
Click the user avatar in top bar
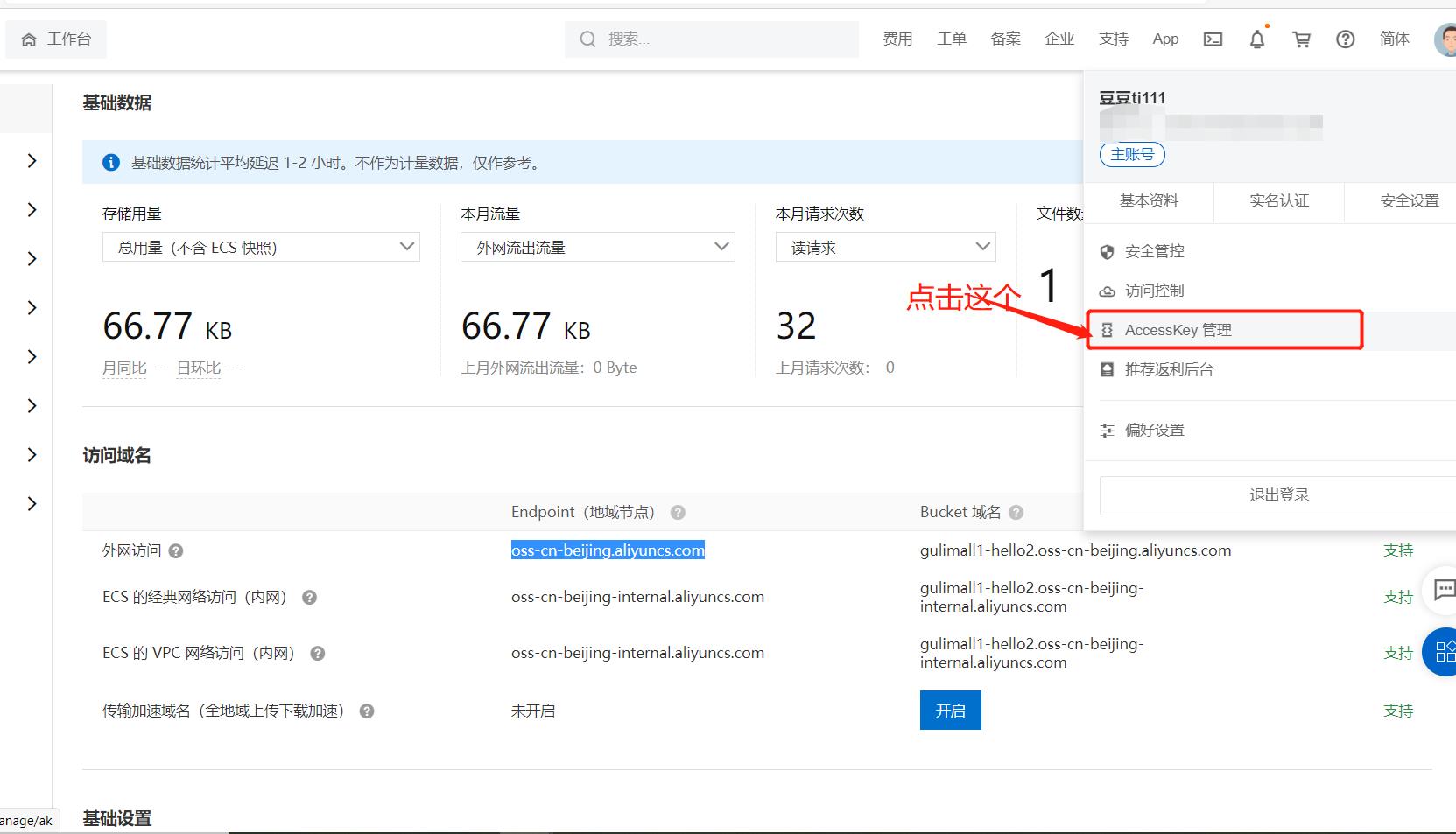tap(1445, 39)
